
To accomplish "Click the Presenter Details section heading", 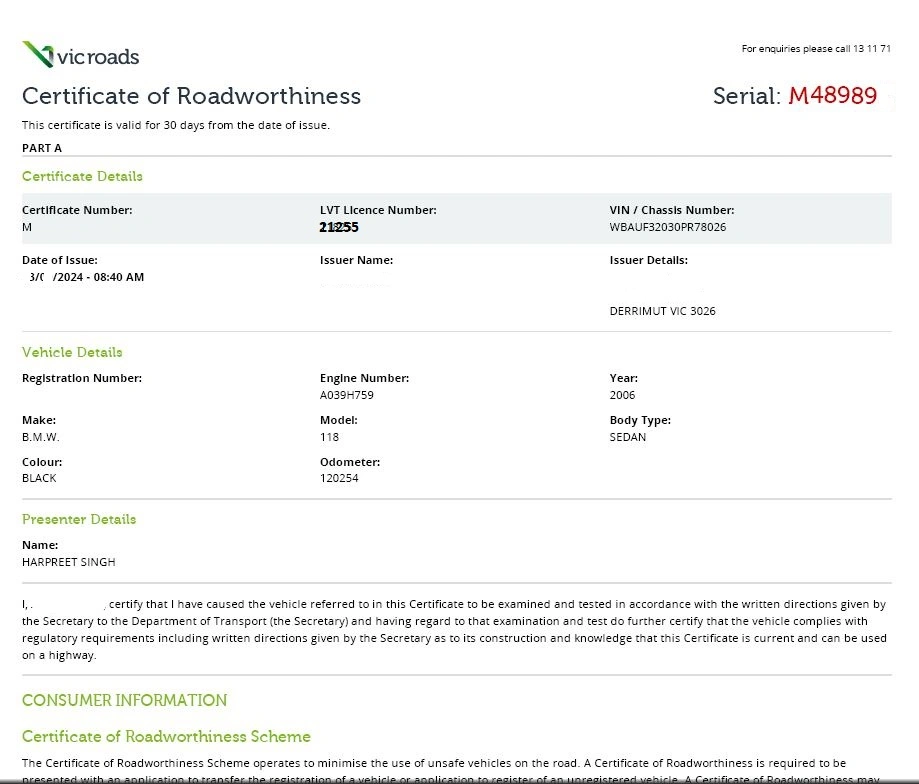I will tap(79, 519).
